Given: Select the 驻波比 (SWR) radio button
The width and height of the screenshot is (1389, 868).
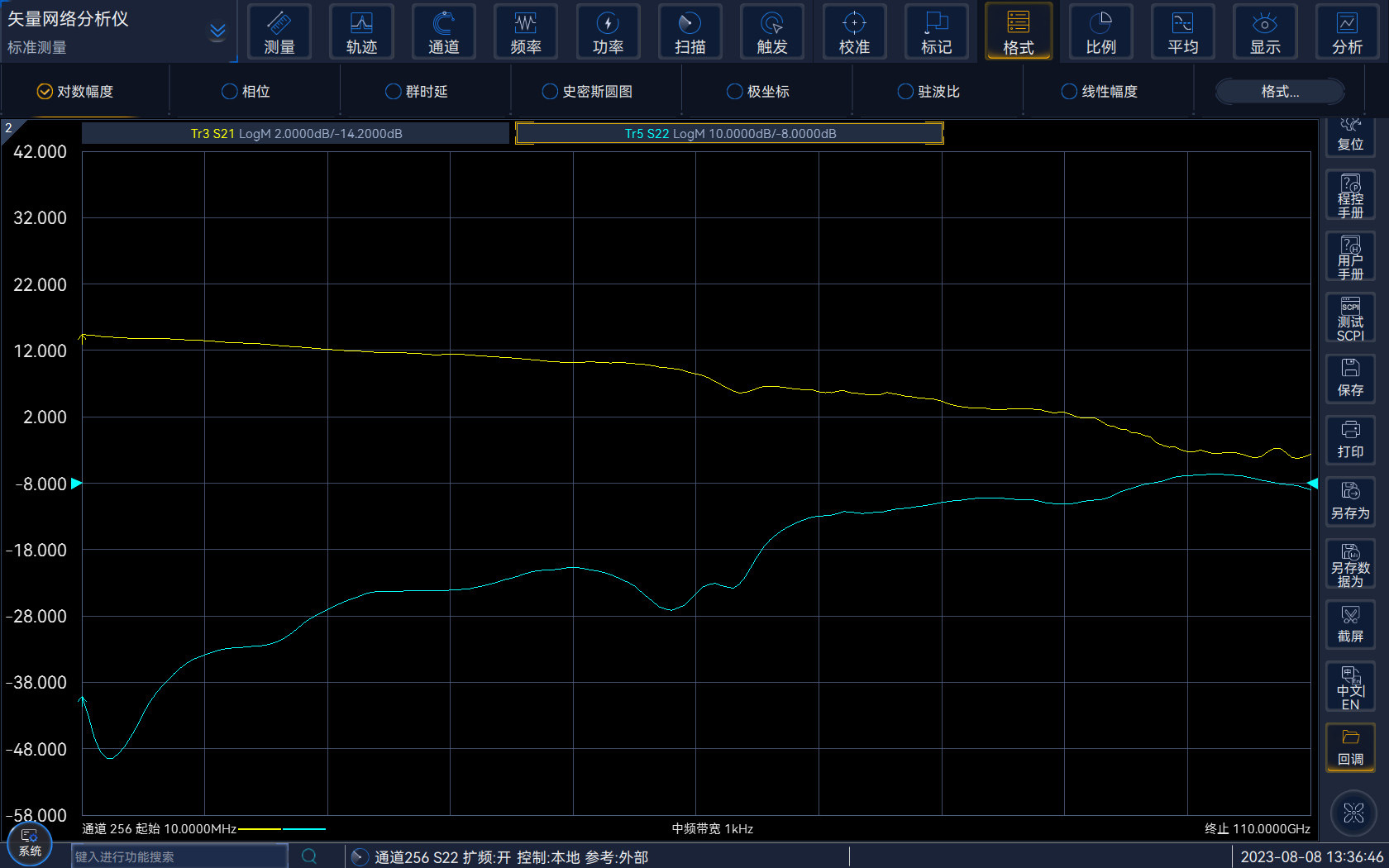Looking at the screenshot, I should 905,92.
